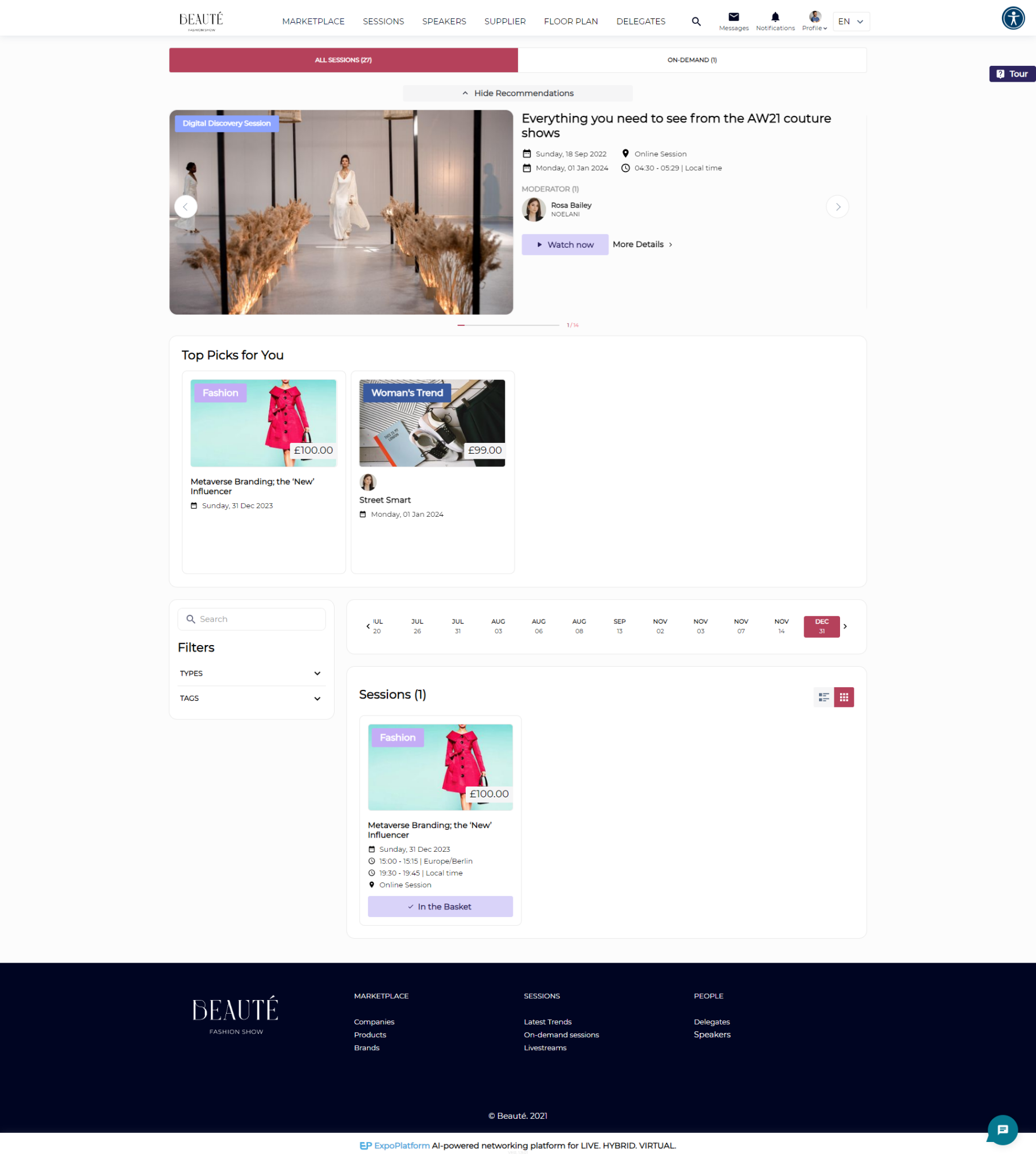Select the AUG 03 date

[x=498, y=626]
